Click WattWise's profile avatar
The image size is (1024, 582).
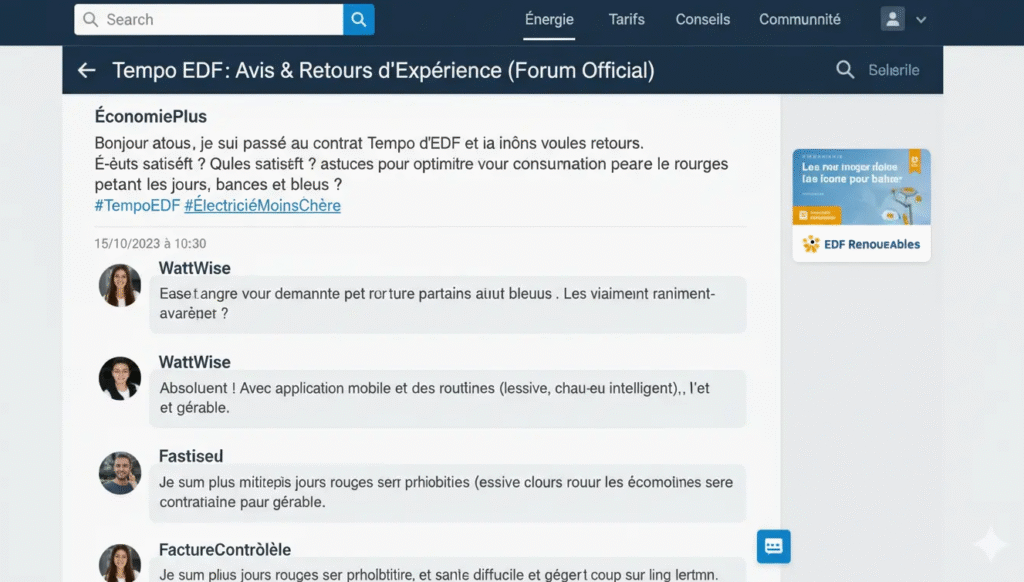tap(120, 286)
